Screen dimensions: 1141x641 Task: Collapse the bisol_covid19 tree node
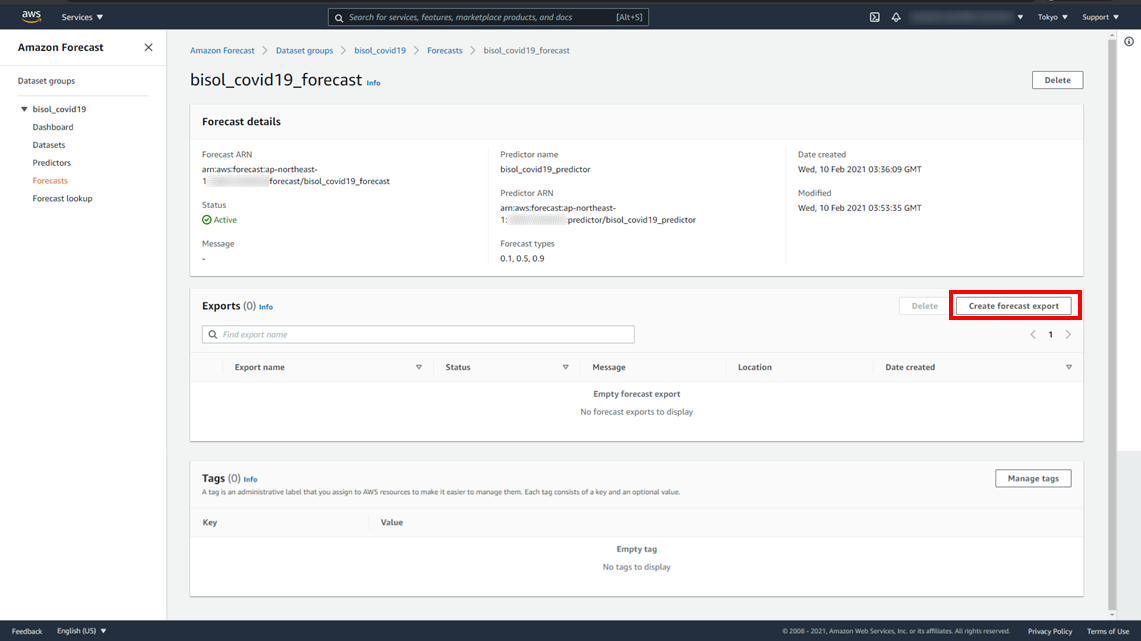pyautogui.click(x=24, y=109)
